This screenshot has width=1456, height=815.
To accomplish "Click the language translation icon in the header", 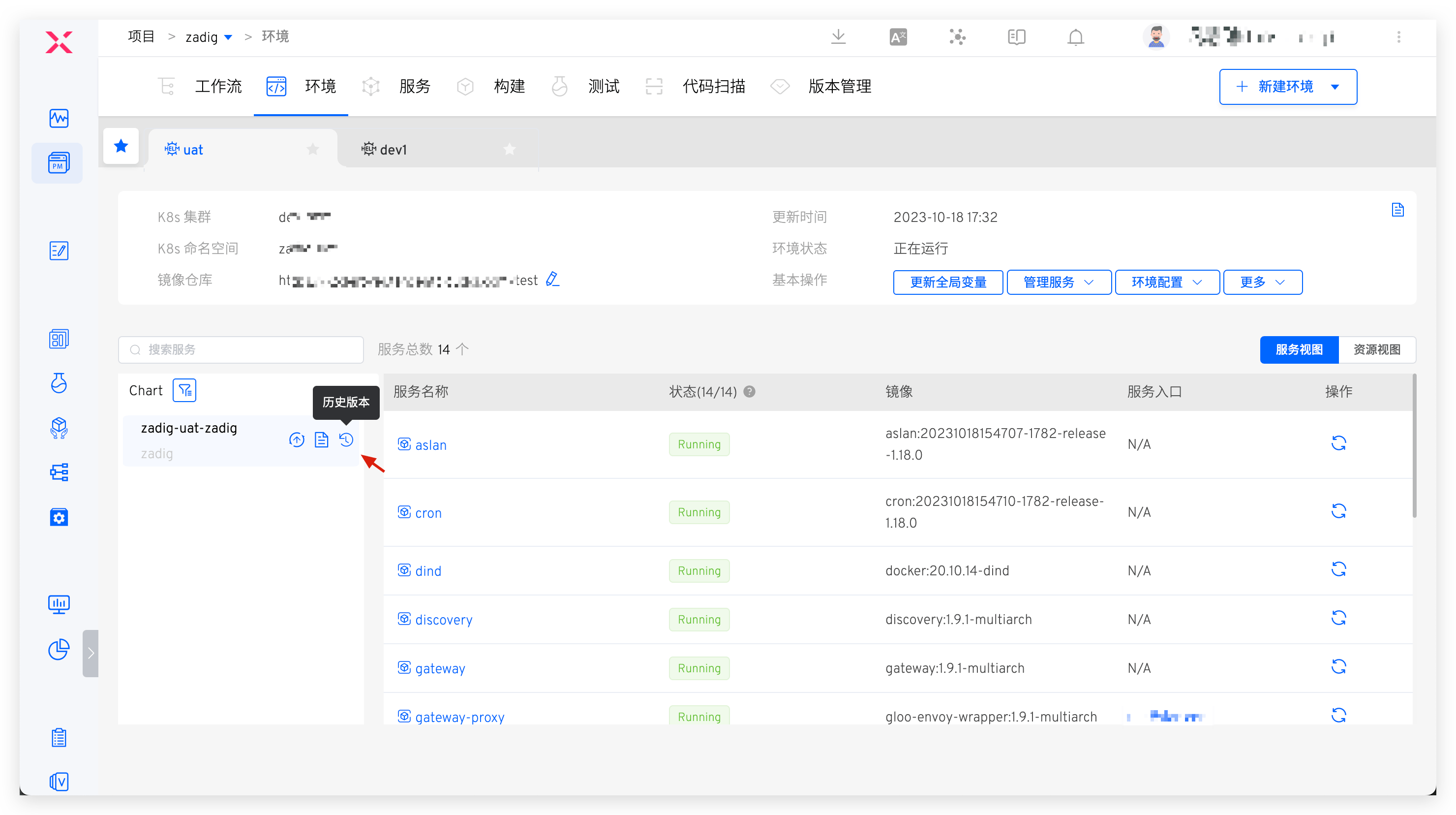I will (x=898, y=37).
